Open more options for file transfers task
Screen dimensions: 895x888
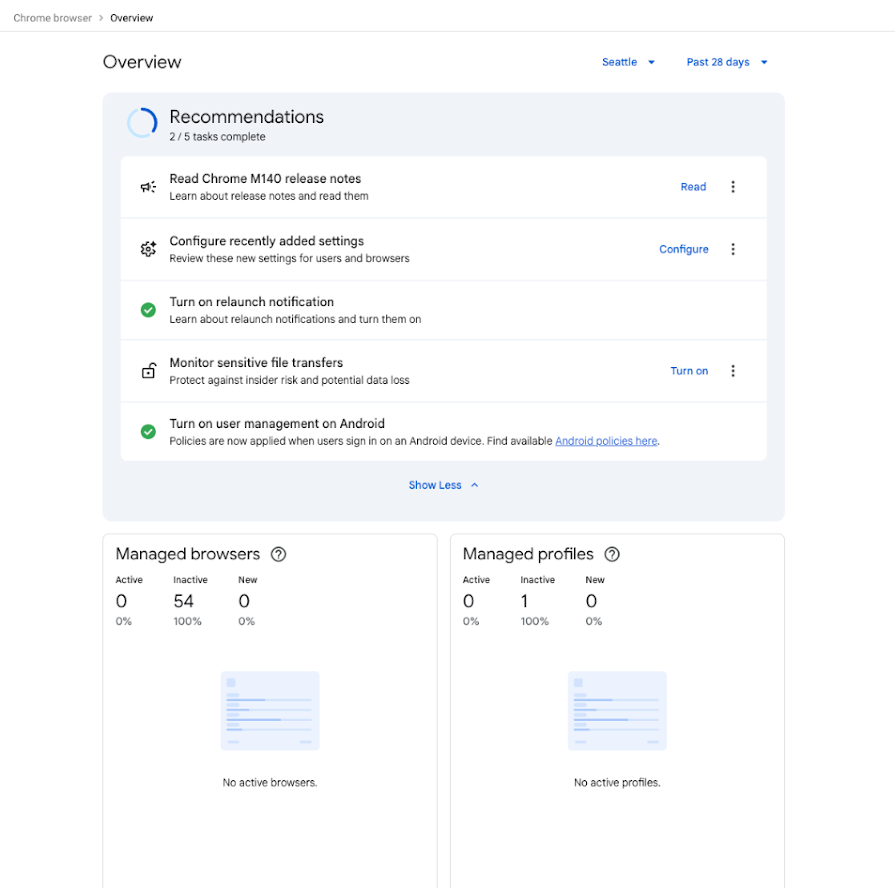[x=733, y=371]
